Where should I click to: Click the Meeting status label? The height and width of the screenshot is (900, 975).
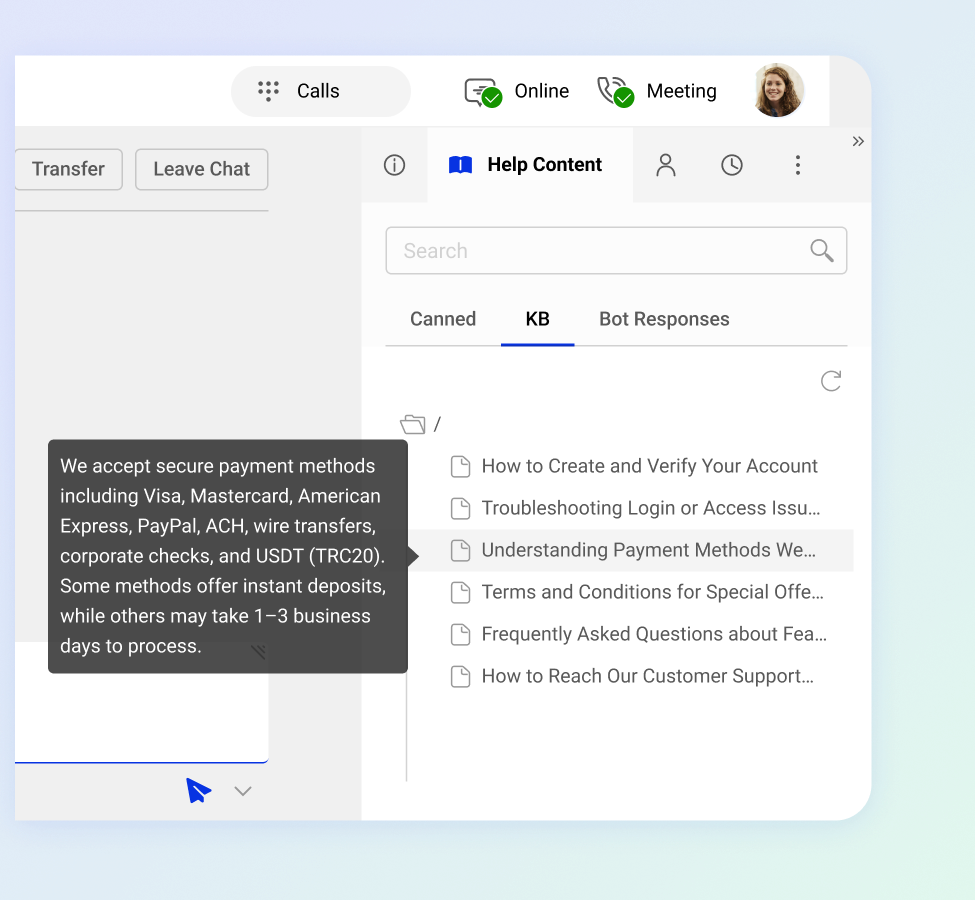(x=682, y=91)
